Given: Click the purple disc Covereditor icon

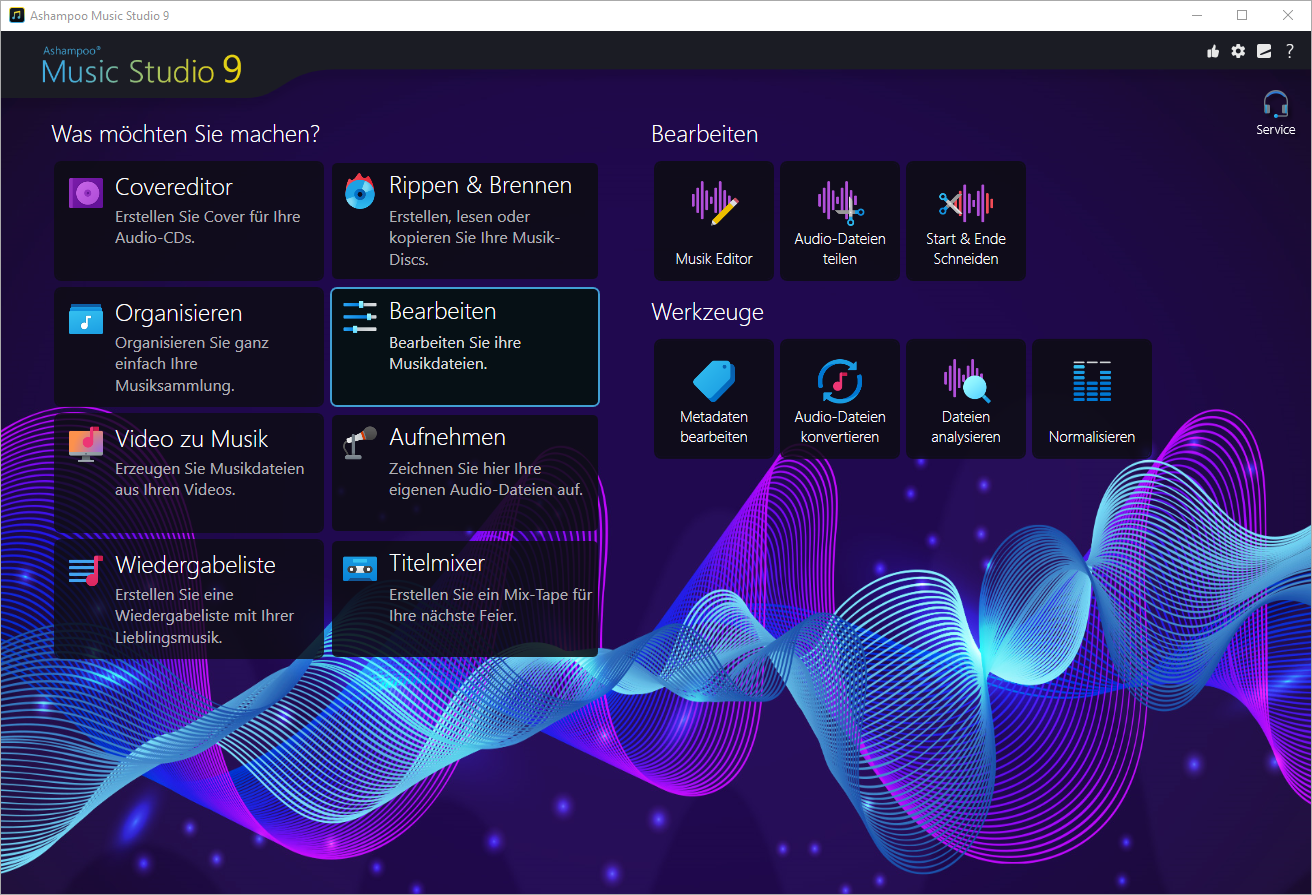Looking at the screenshot, I should point(86,191).
